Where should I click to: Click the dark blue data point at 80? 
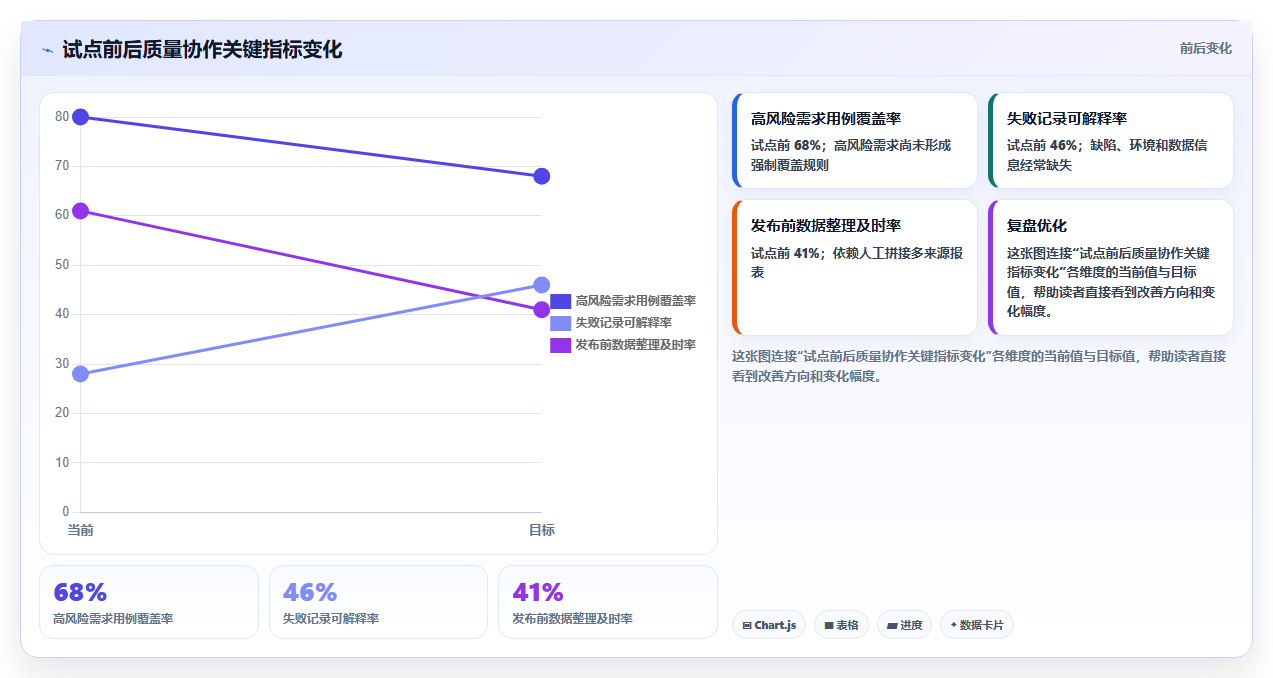pyautogui.click(x=81, y=117)
